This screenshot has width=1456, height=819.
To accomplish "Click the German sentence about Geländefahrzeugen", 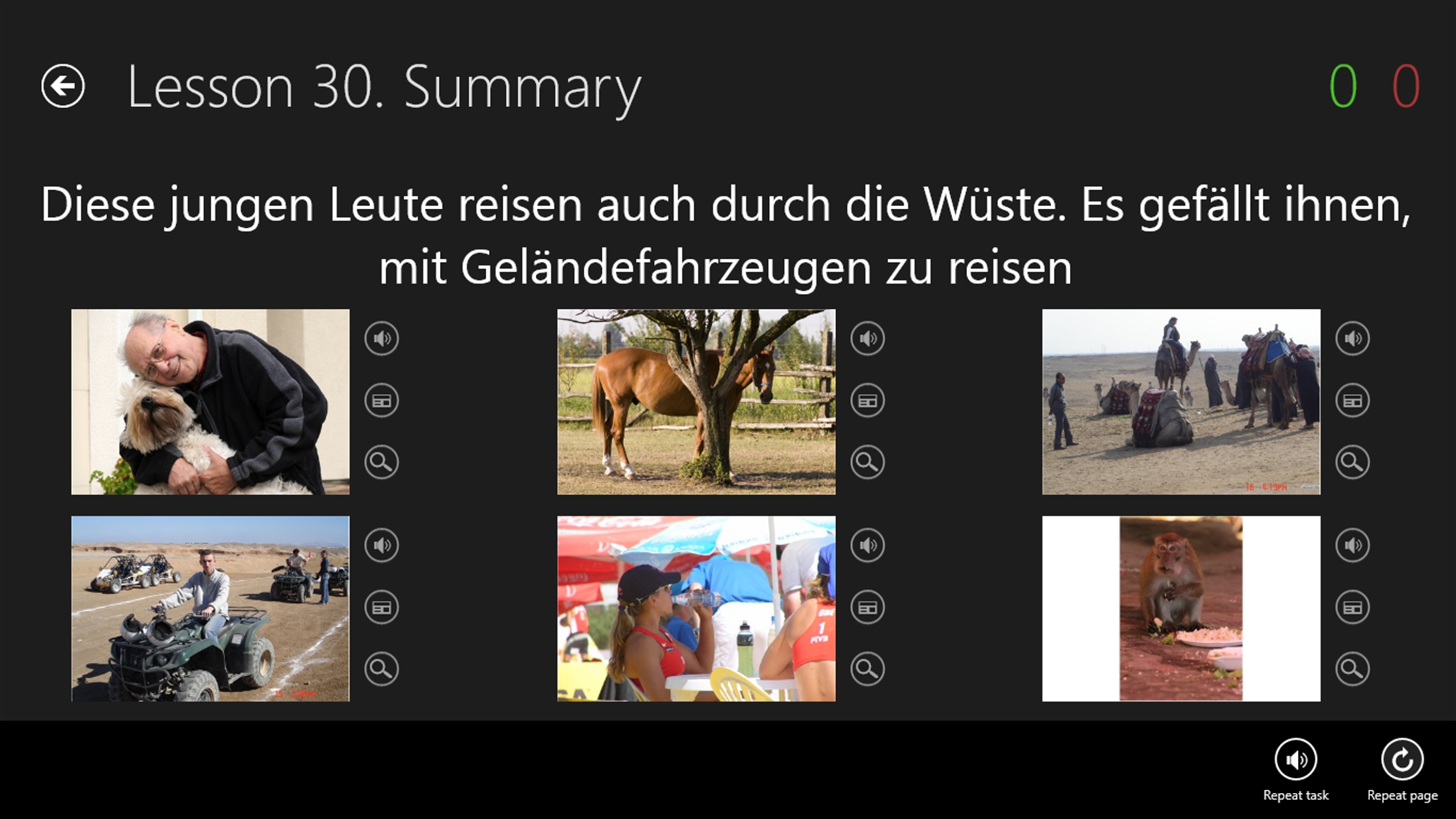I will tap(727, 236).
